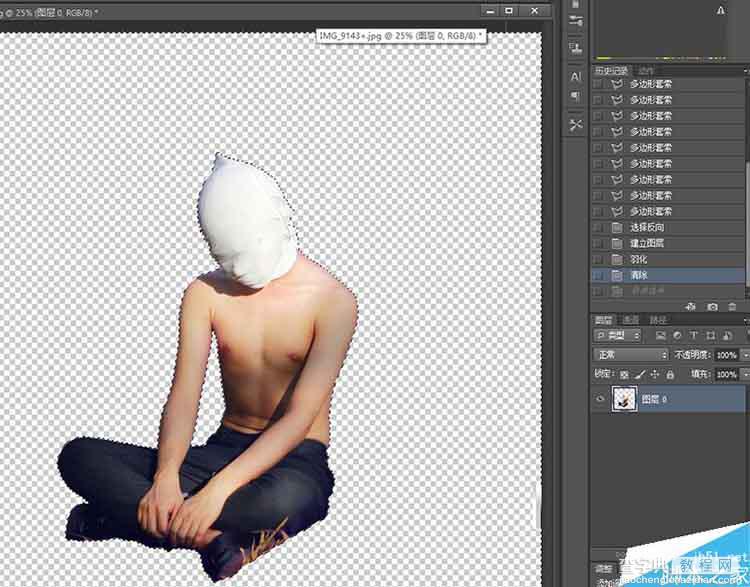Select the 图层 0 layer thumbnail
This screenshot has width=750, height=587.
[624, 399]
